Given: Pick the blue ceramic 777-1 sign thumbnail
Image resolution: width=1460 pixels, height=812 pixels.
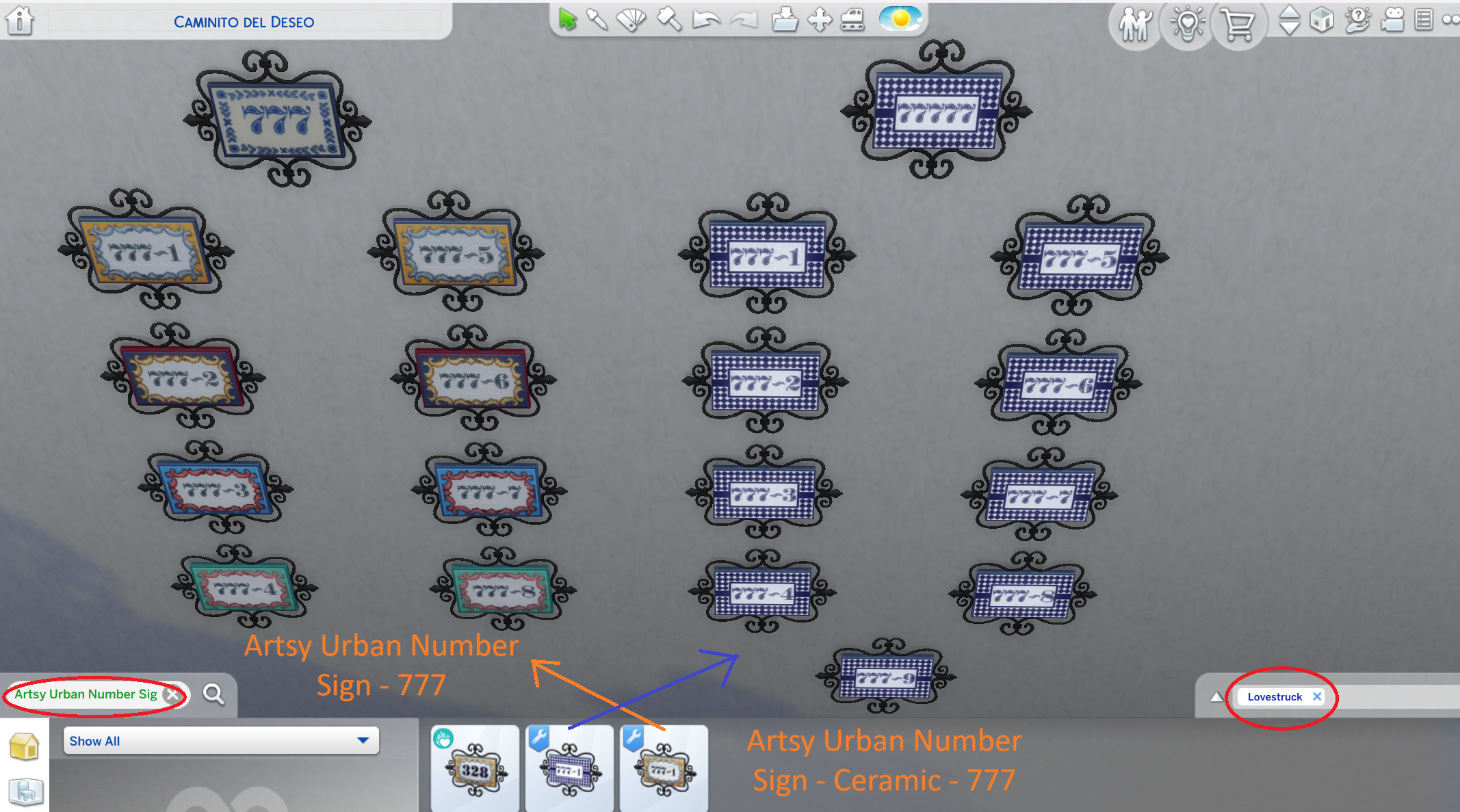Looking at the screenshot, I should coord(569,769).
